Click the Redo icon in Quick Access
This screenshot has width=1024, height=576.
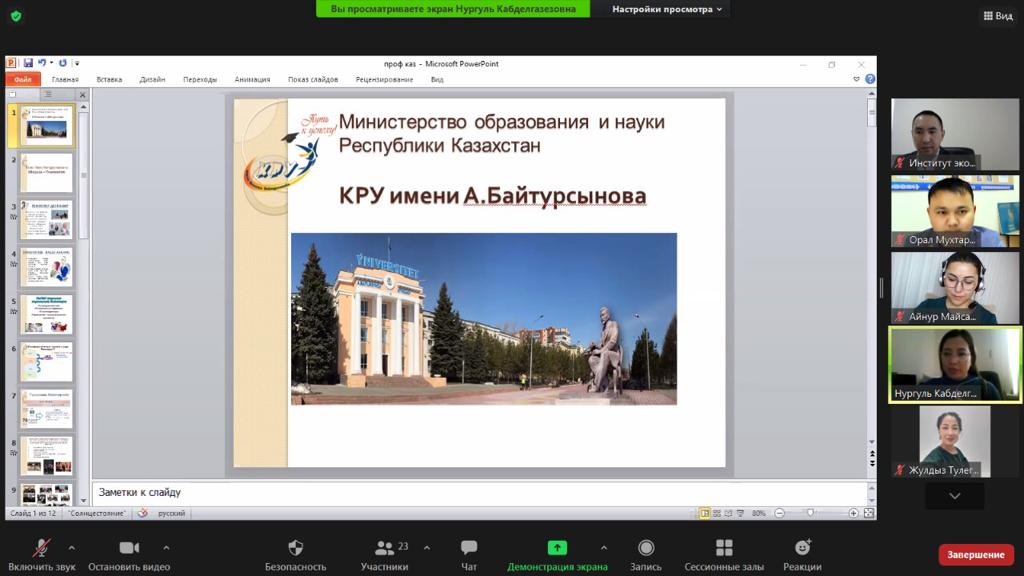63,63
